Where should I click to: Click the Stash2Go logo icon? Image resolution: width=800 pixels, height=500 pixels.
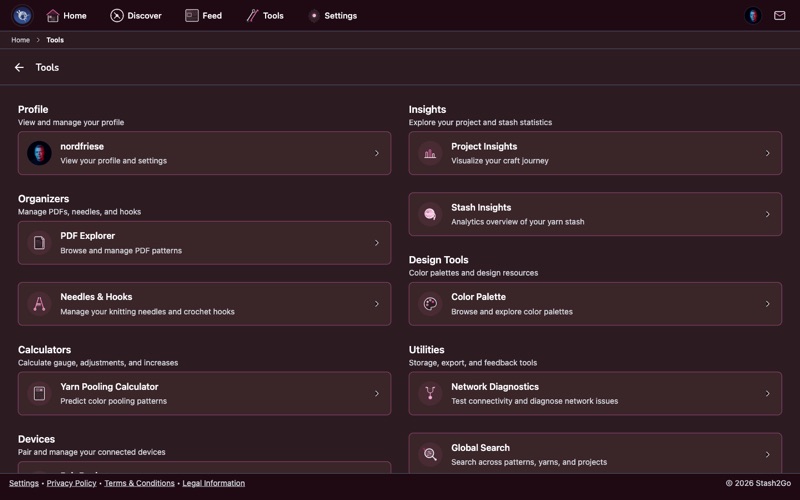point(22,16)
